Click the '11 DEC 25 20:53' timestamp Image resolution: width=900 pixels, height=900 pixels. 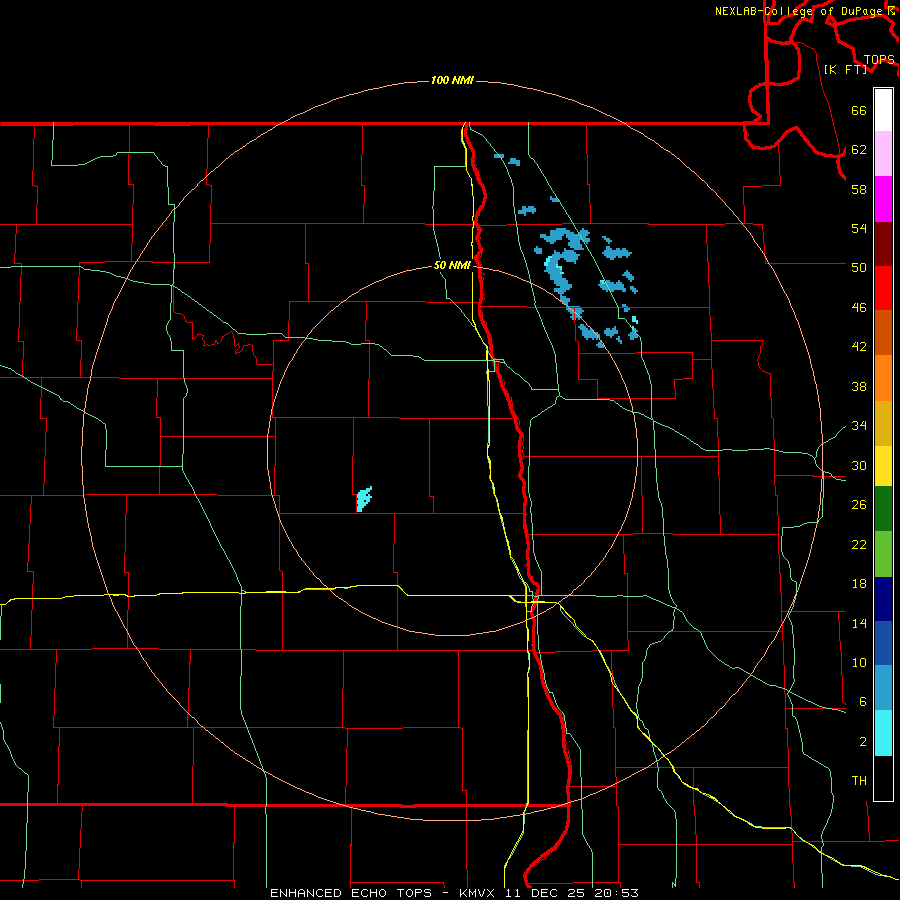pyautogui.click(x=571, y=893)
